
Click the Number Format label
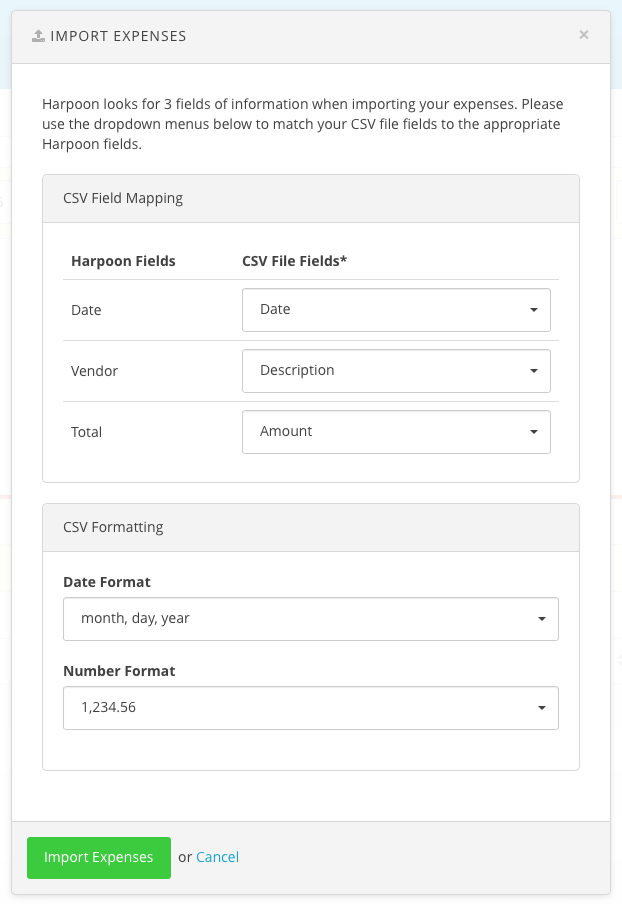tap(119, 671)
